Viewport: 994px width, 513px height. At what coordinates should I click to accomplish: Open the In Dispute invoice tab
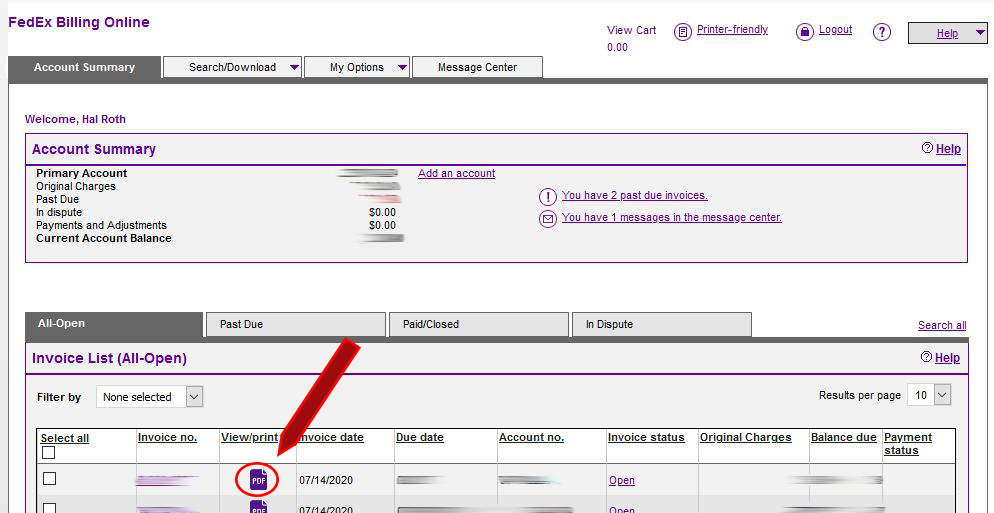coord(662,324)
